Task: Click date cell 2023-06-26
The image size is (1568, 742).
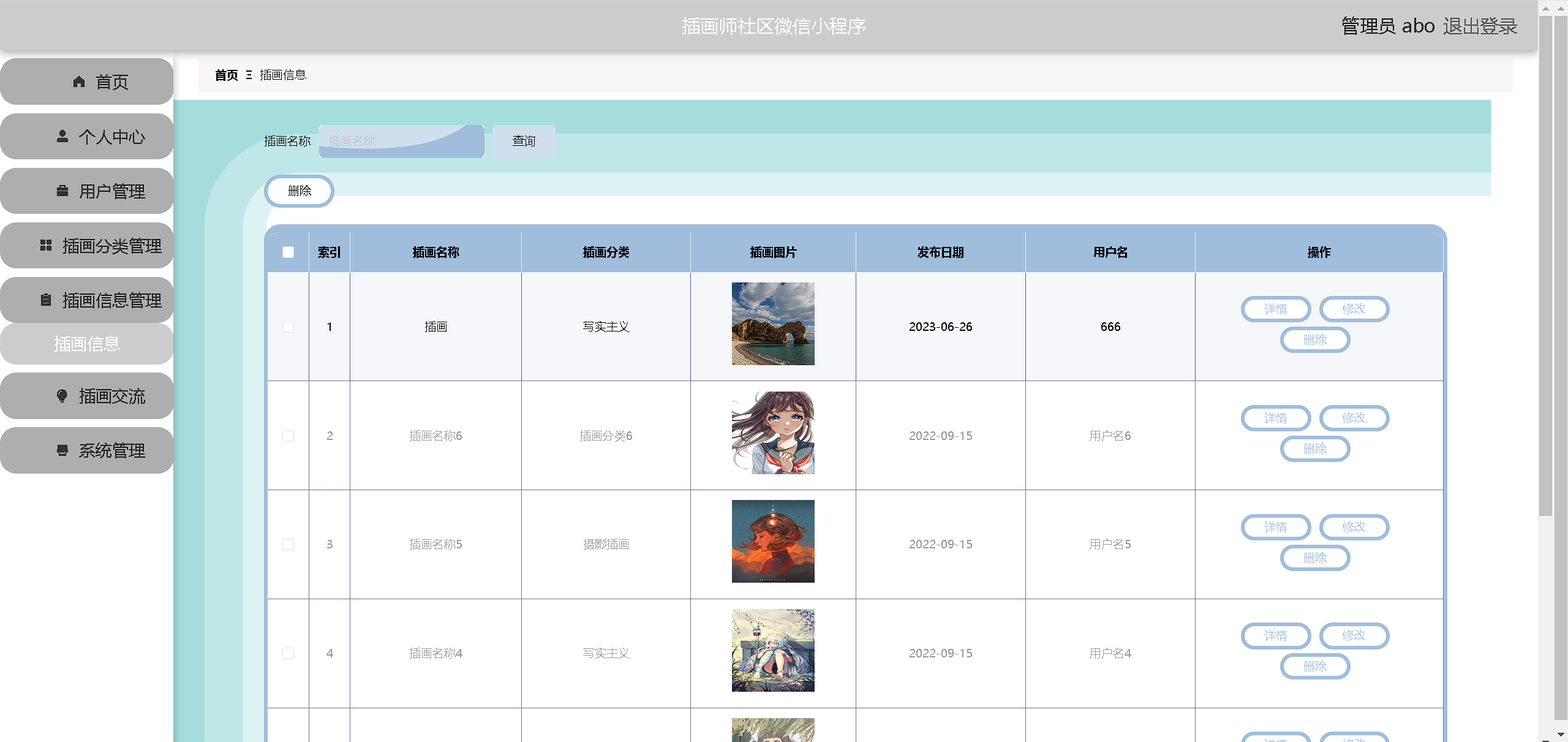Action: click(x=940, y=327)
